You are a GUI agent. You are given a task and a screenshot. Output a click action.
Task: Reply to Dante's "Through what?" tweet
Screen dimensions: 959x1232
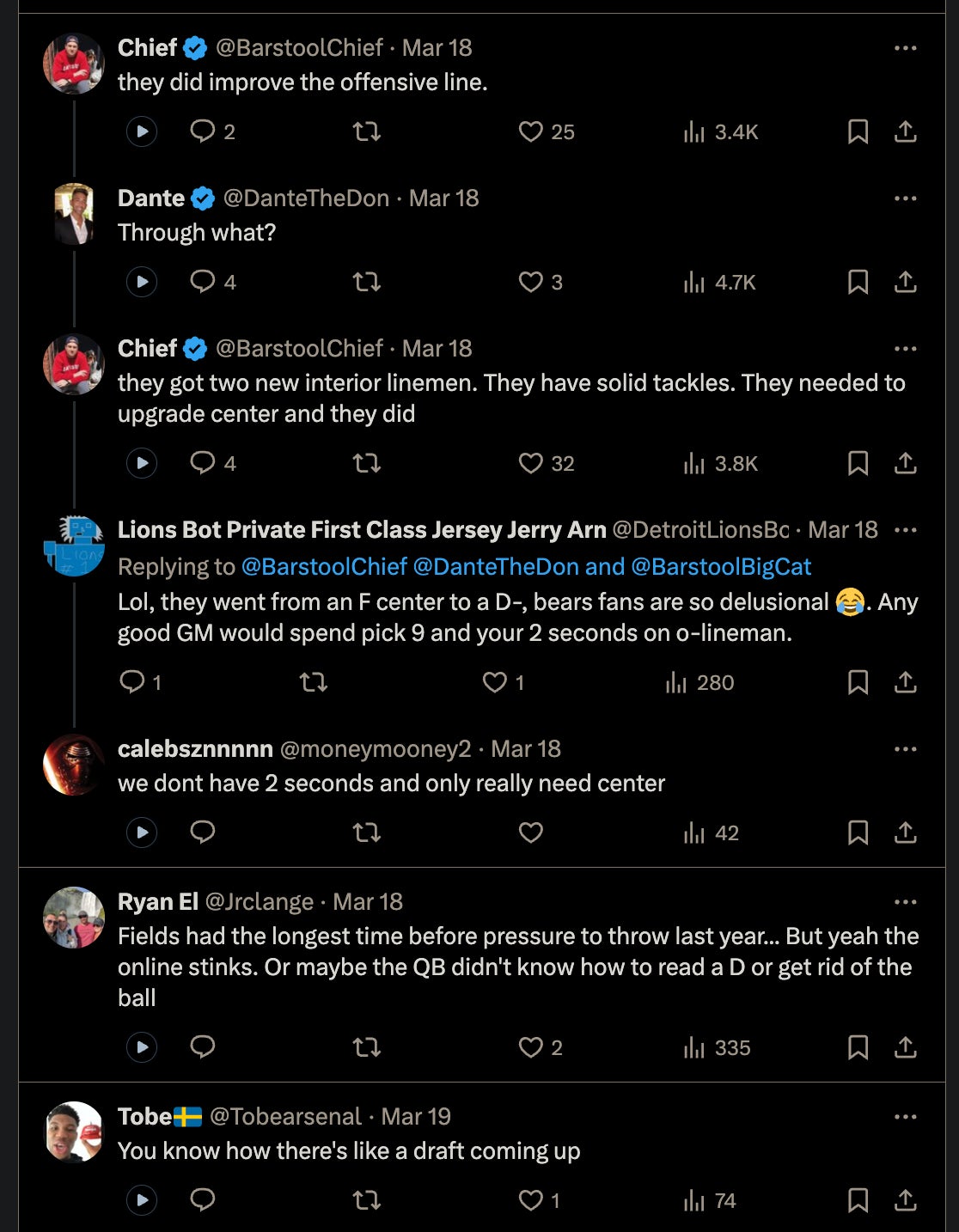[203, 282]
